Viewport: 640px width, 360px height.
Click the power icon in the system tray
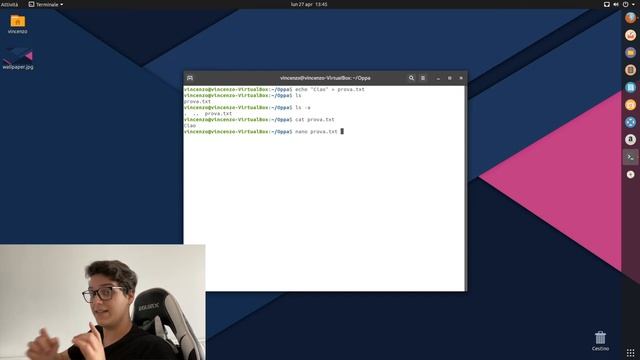tap(625, 4)
